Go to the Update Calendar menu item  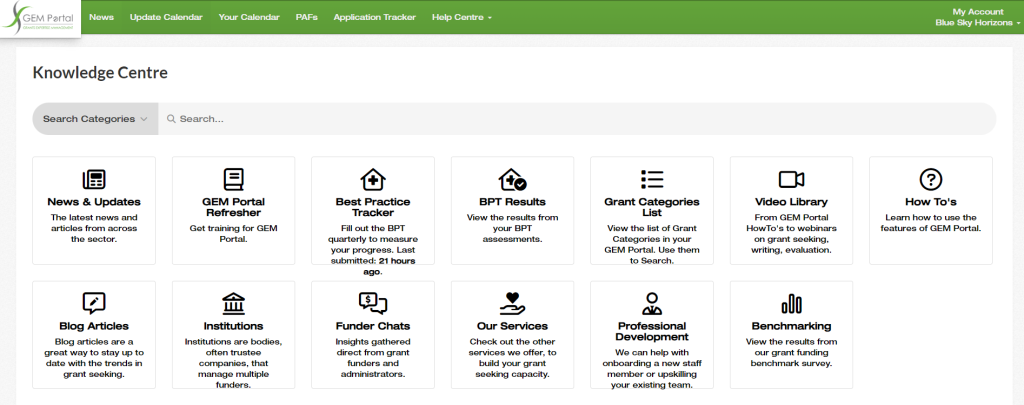[166, 18]
